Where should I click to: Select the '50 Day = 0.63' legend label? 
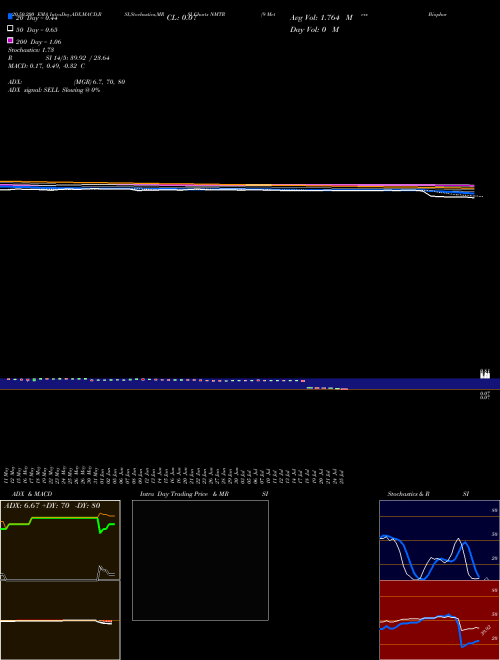tap(37, 30)
